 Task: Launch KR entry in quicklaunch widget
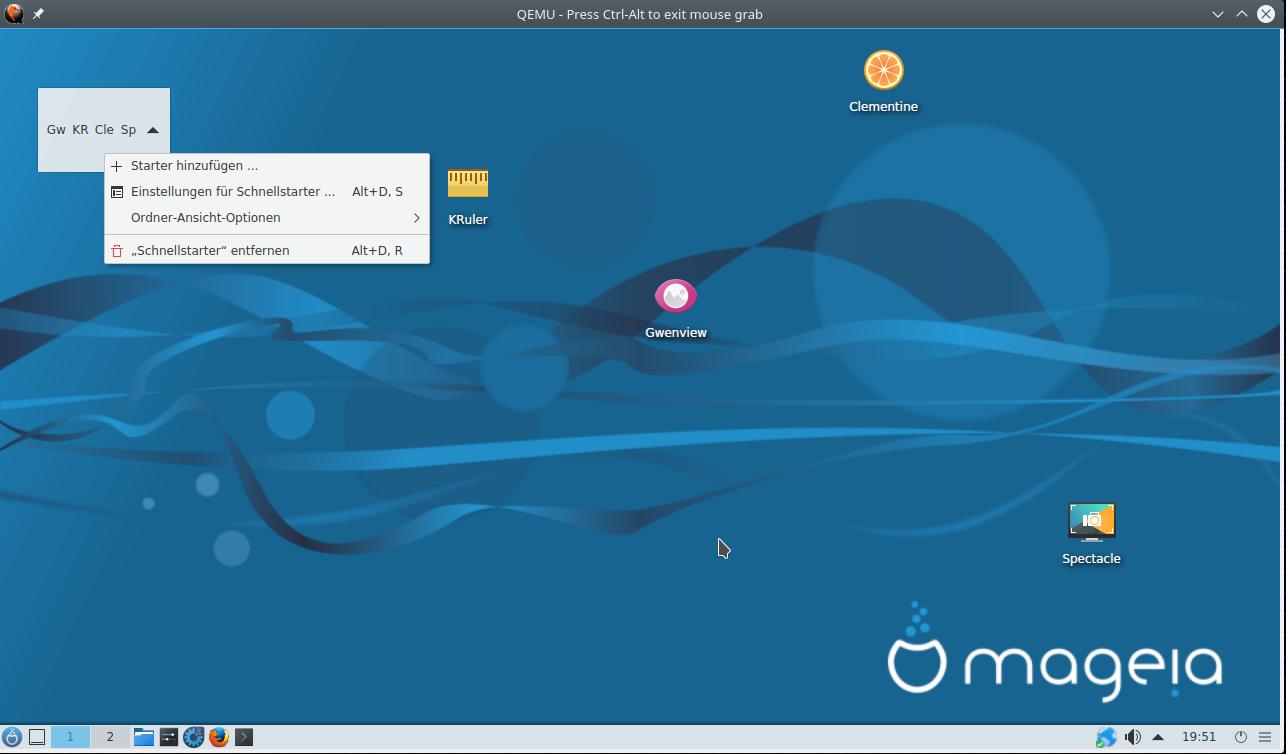click(80, 129)
